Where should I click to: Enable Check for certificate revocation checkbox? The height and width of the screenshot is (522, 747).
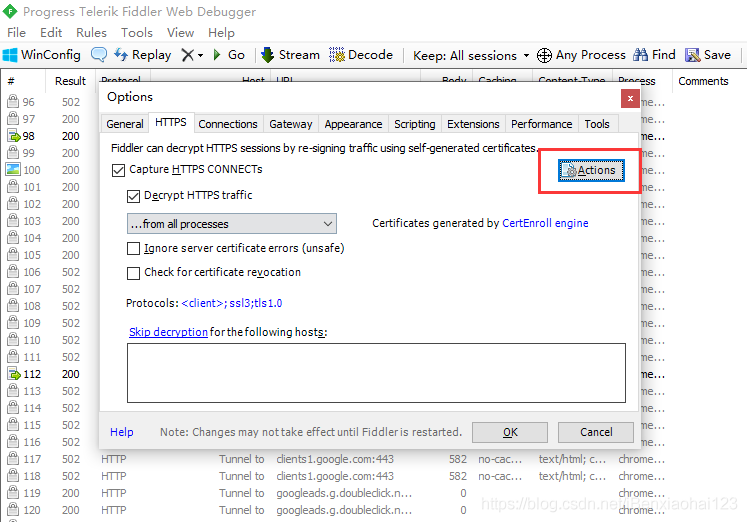(x=133, y=273)
